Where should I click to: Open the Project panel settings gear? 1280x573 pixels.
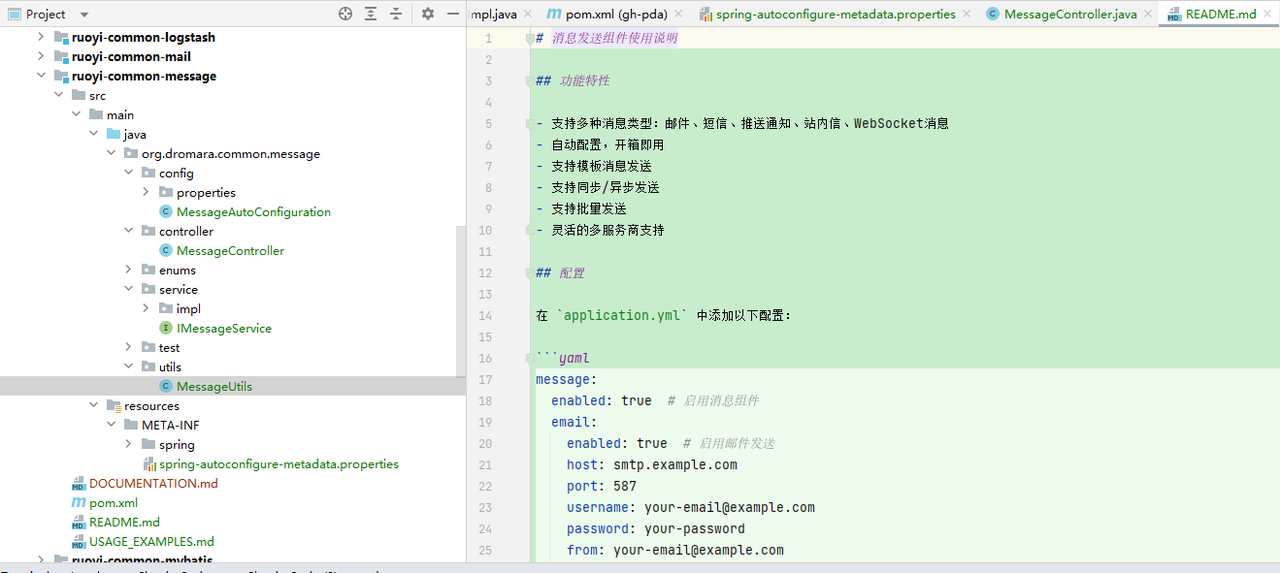pos(428,14)
